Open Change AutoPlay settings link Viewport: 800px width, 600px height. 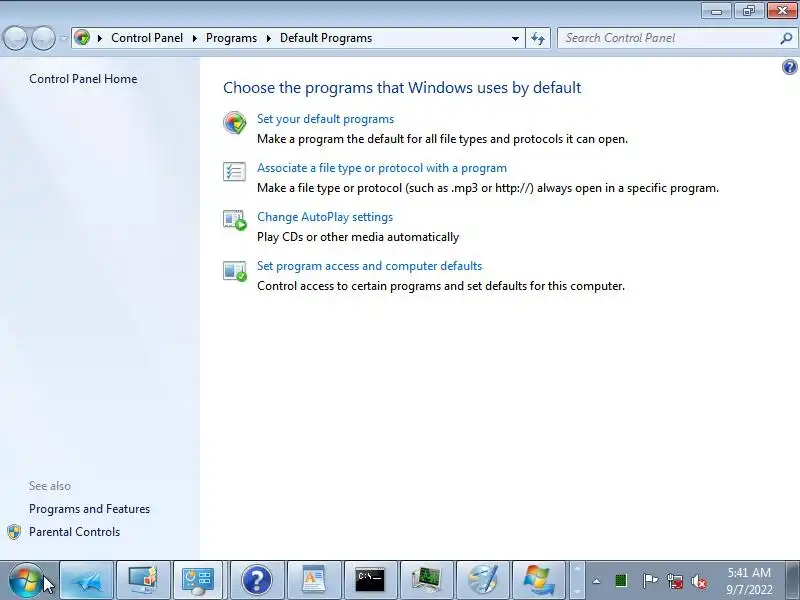coord(325,217)
